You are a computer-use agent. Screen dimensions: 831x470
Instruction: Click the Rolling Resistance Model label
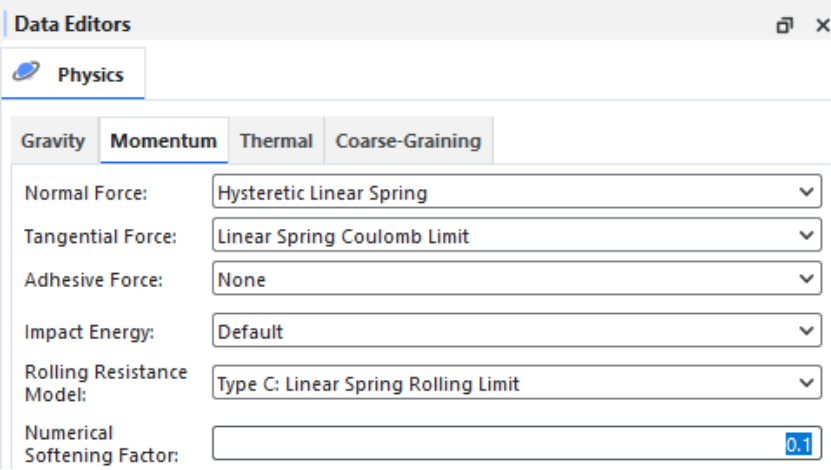coord(106,383)
